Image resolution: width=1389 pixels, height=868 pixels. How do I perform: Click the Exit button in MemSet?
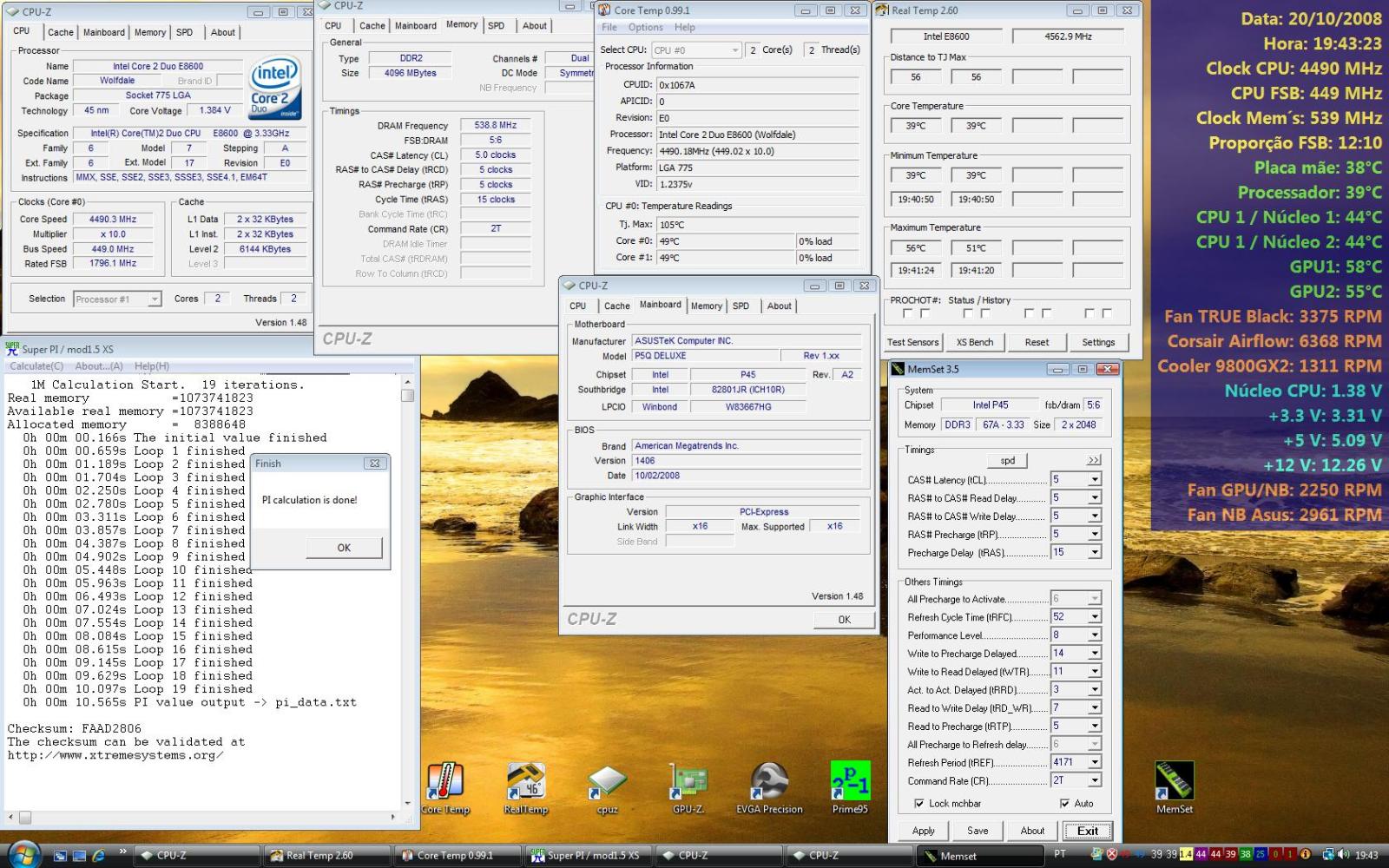1087,832
